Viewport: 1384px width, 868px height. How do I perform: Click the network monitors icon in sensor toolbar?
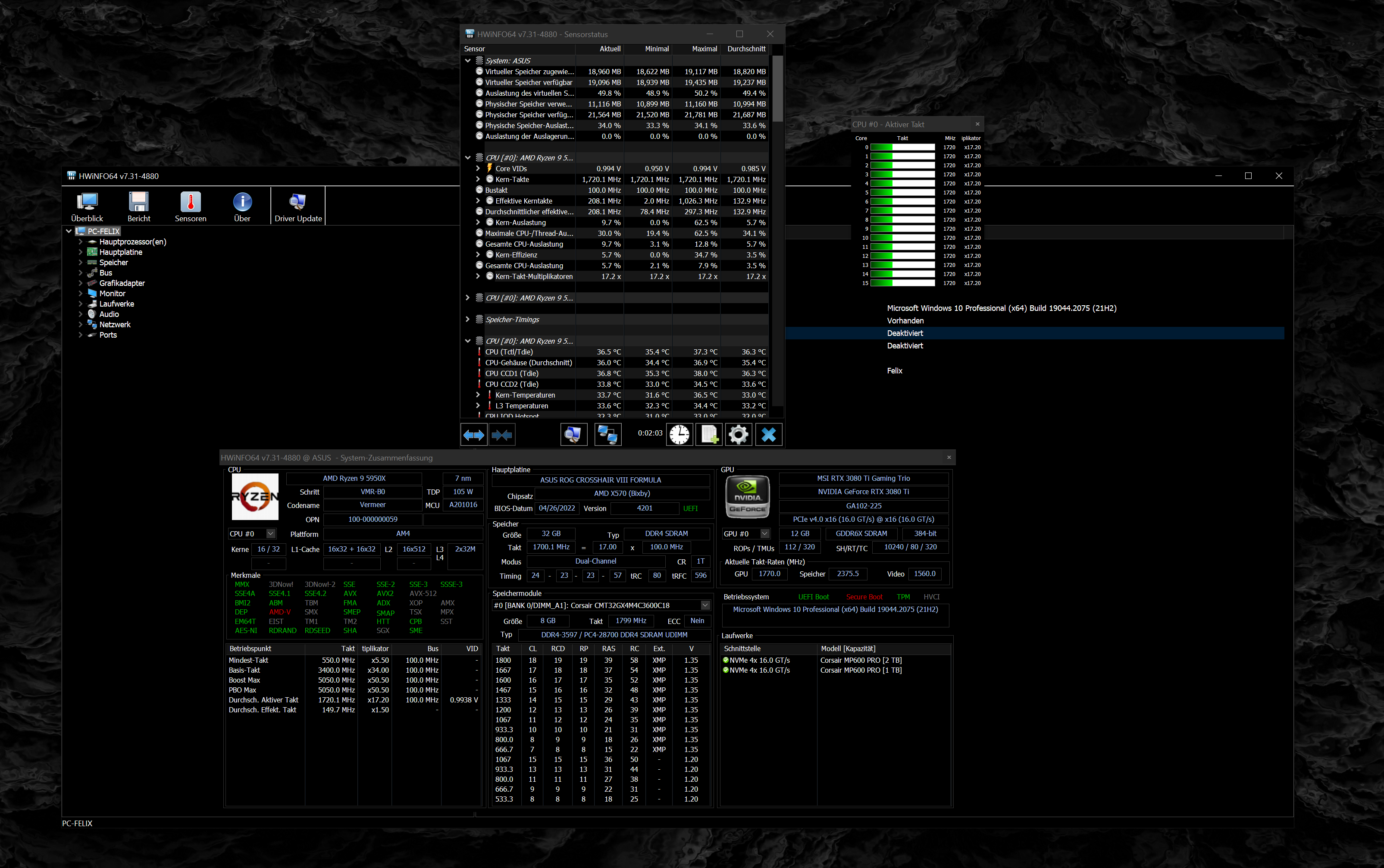[x=607, y=435]
